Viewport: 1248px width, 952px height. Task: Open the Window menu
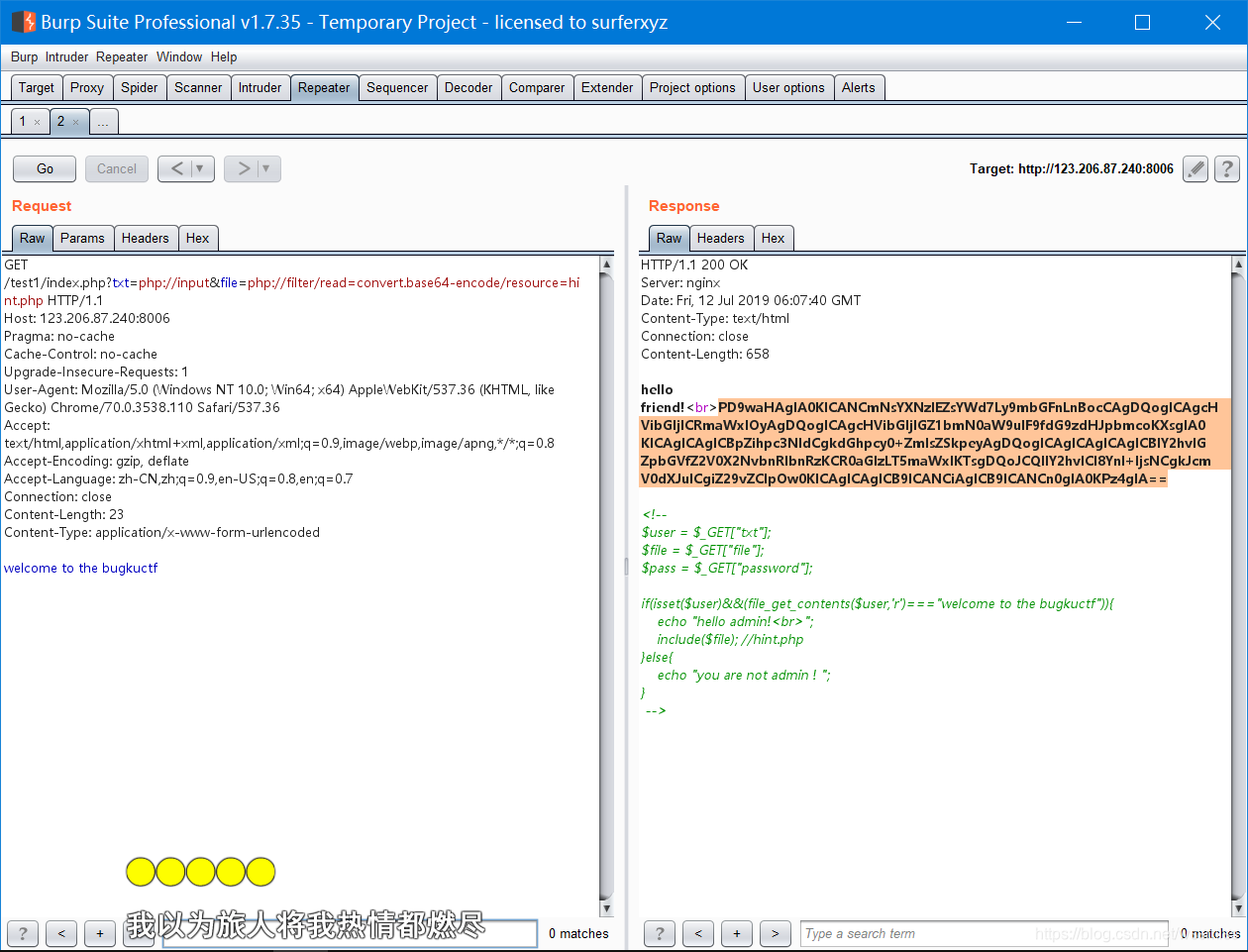click(179, 57)
